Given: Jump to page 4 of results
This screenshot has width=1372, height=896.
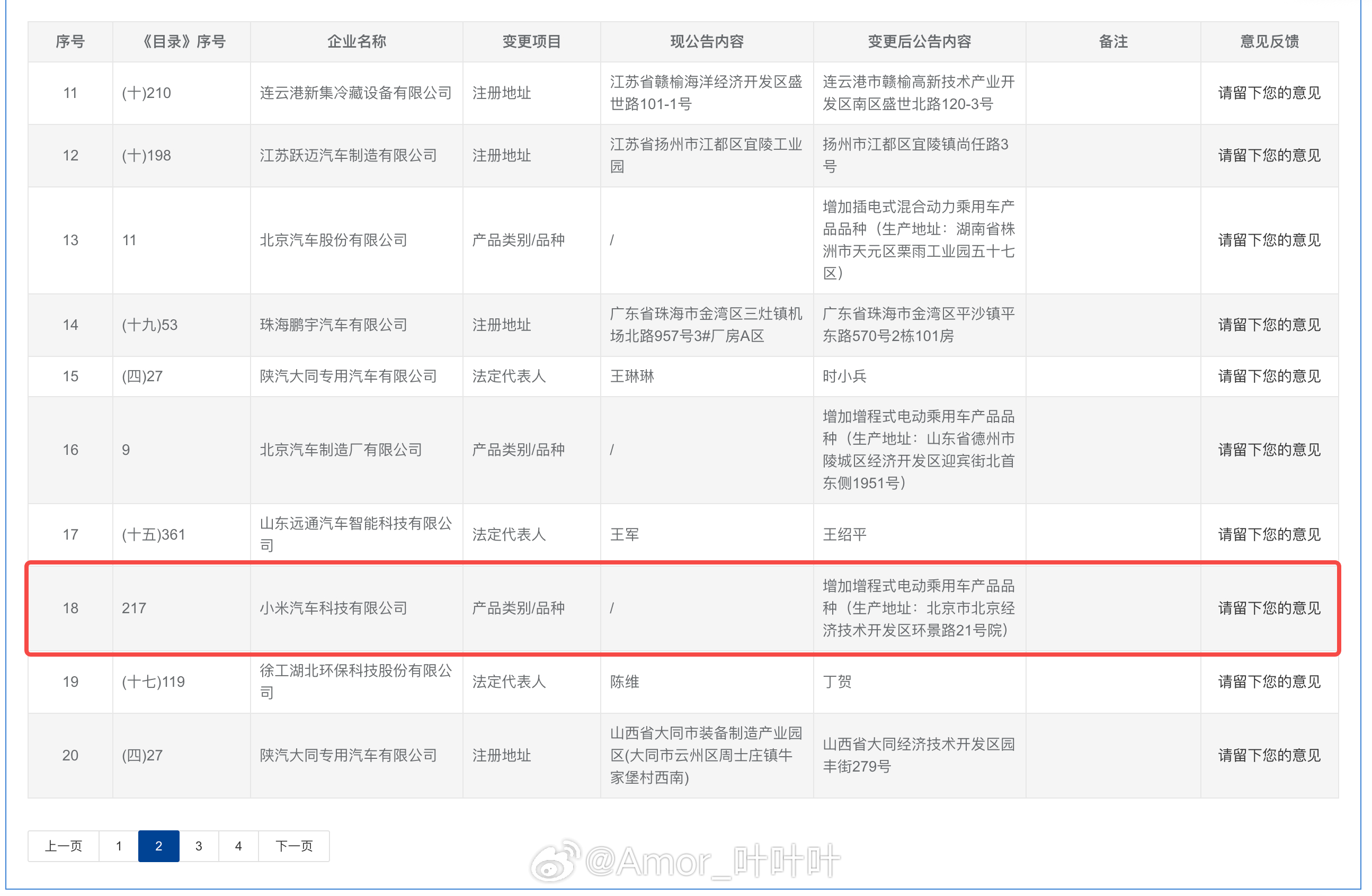Looking at the screenshot, I should [x=238, y=846].
